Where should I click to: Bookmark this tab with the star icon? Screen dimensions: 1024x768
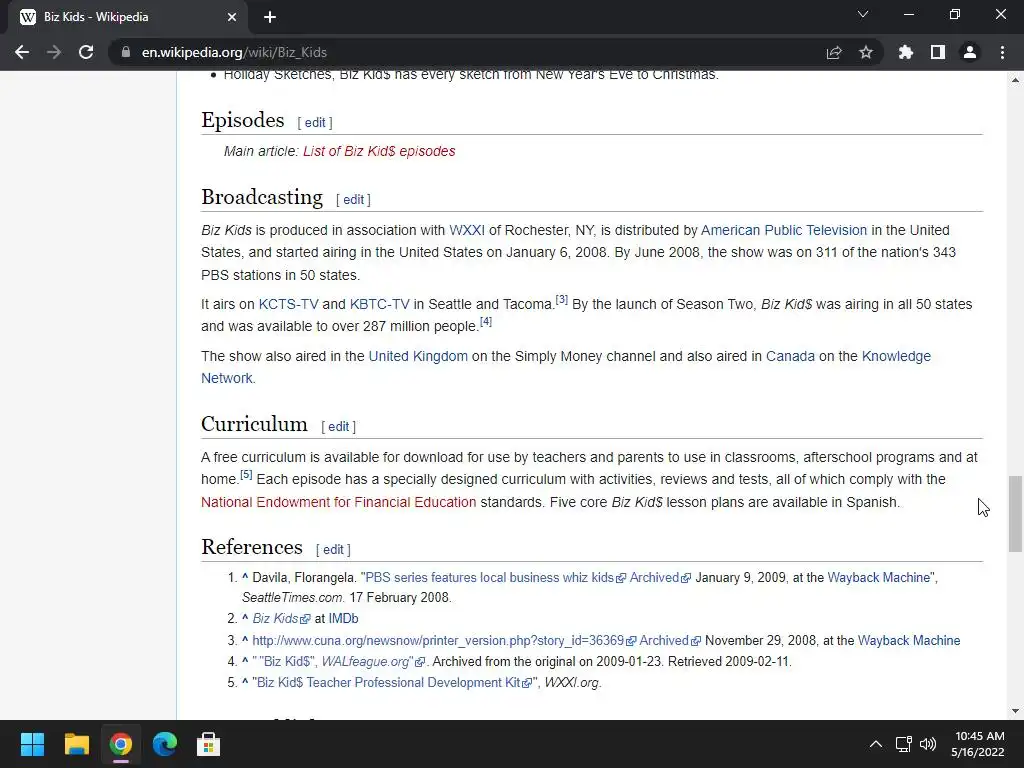pos(866,52)
